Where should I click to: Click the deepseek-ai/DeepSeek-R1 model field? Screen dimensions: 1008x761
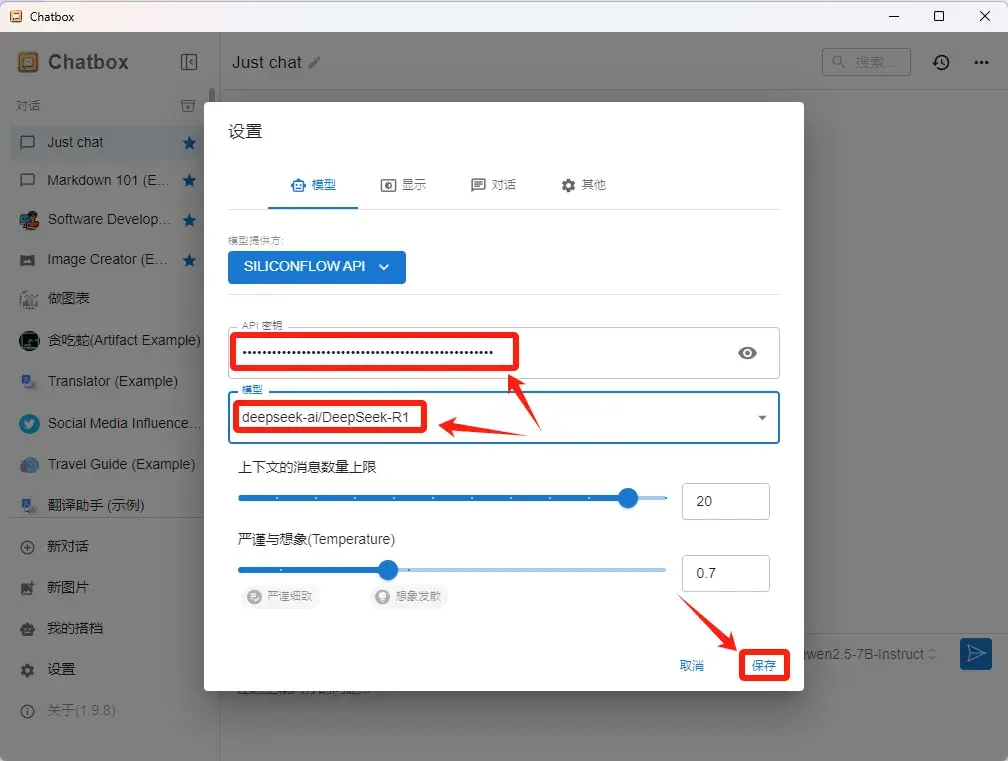click(503, 417)
